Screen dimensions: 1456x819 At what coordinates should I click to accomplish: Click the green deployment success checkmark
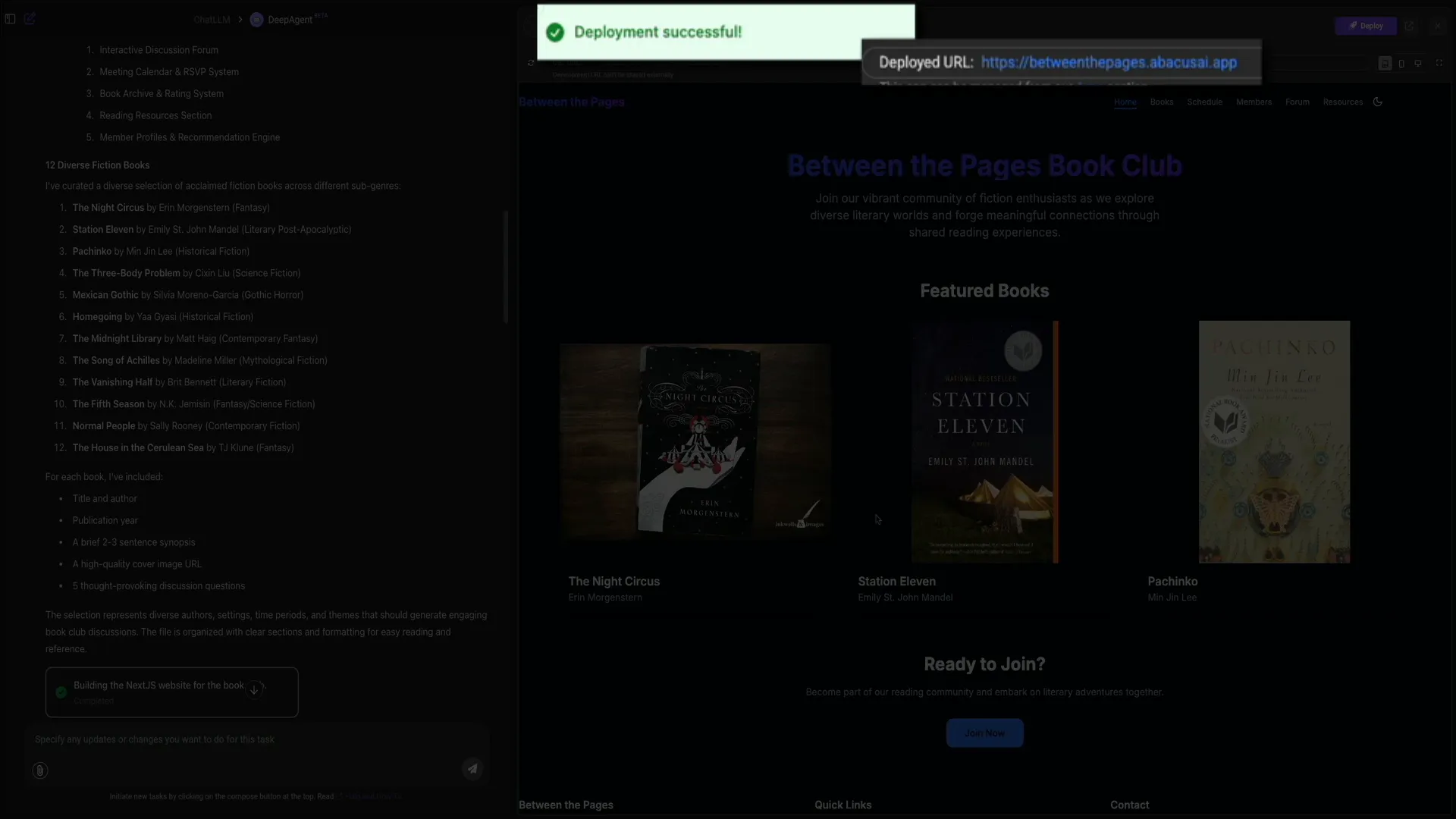pos(555,33)
